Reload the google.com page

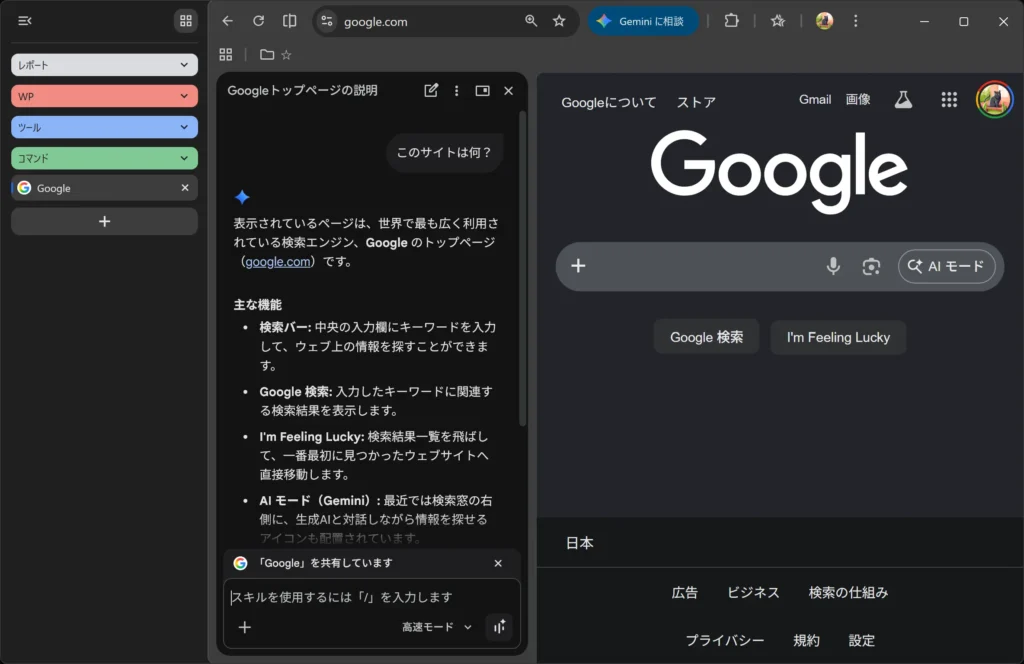[259, 21]
